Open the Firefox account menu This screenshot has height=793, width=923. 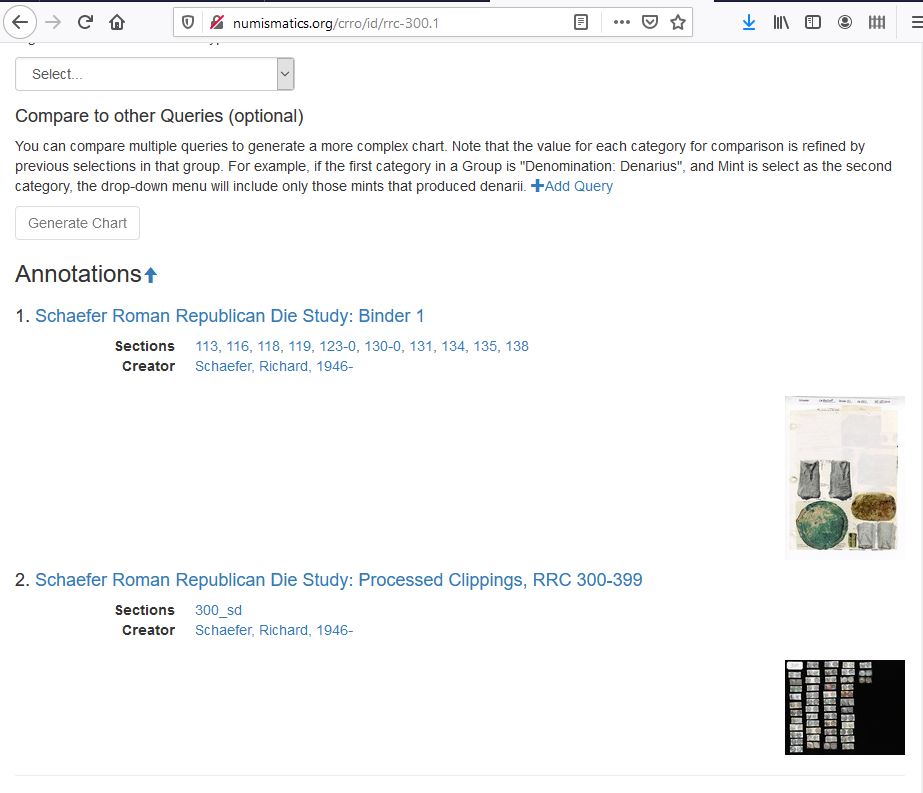coord(845,22)
